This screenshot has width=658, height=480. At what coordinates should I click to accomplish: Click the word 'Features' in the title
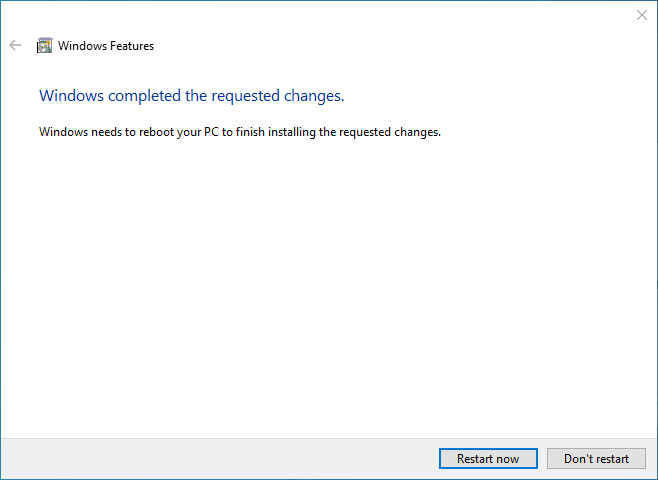(132, 46)
